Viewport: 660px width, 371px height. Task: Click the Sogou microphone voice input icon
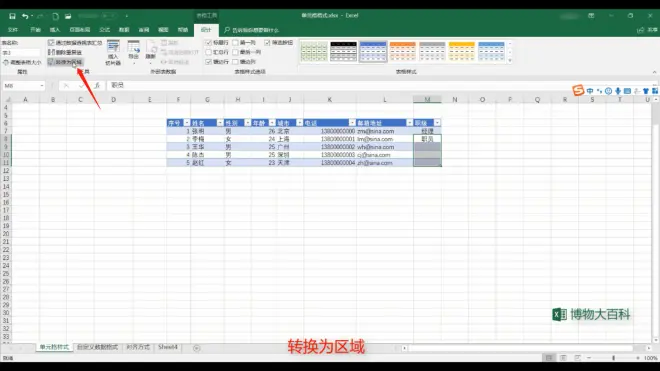tap(617, 91)
